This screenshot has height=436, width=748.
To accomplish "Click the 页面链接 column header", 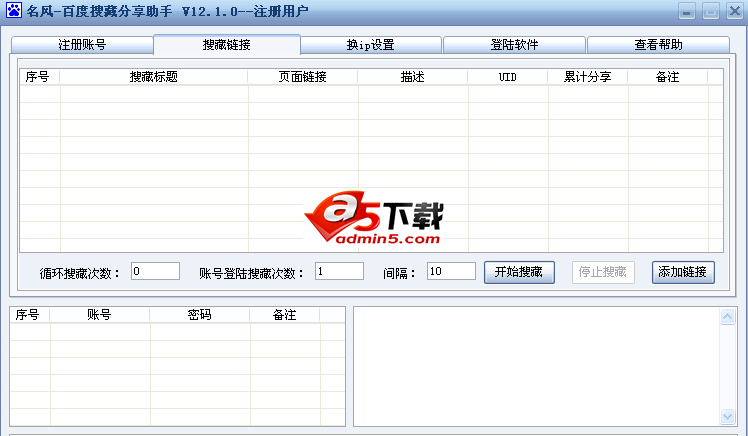I will [x=302, y=77].
